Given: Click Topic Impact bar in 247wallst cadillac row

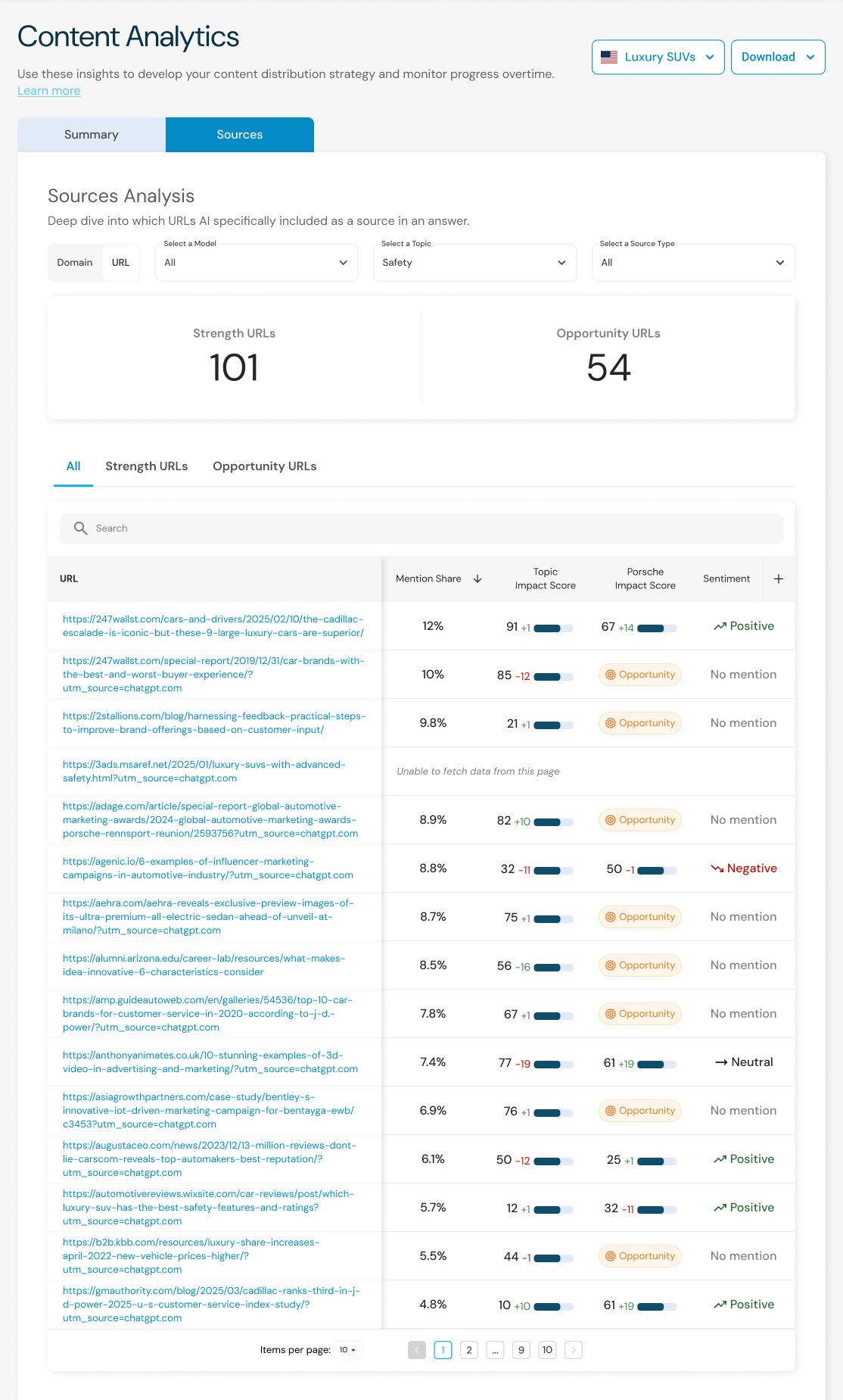Looking at the screenshot, I should click(553, 628).
